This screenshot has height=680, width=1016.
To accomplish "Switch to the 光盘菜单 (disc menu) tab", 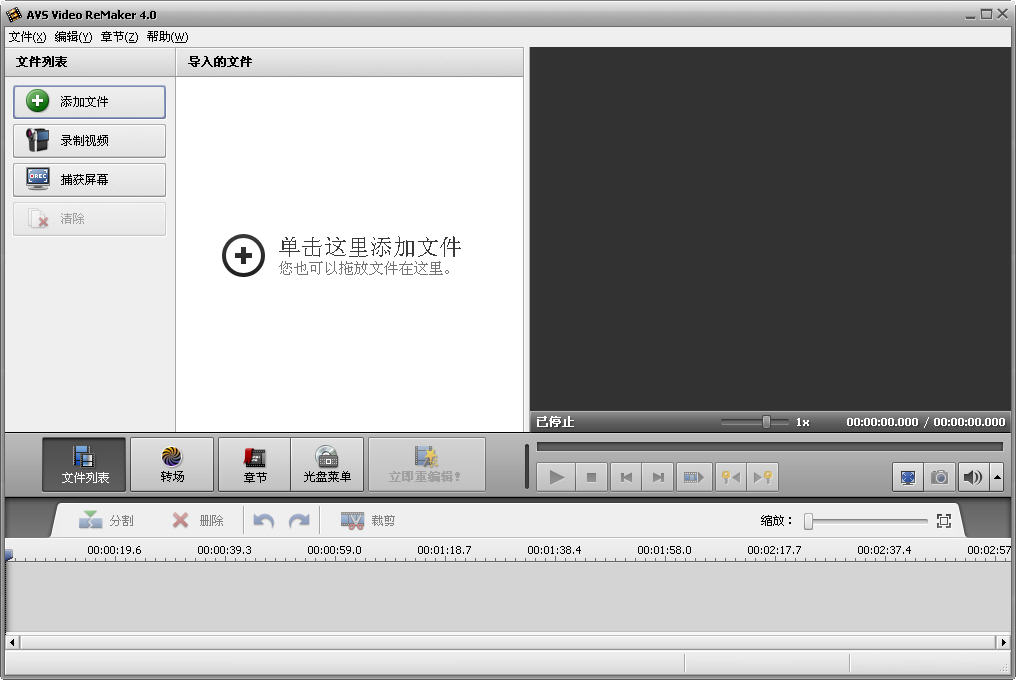I will point(327,463).
